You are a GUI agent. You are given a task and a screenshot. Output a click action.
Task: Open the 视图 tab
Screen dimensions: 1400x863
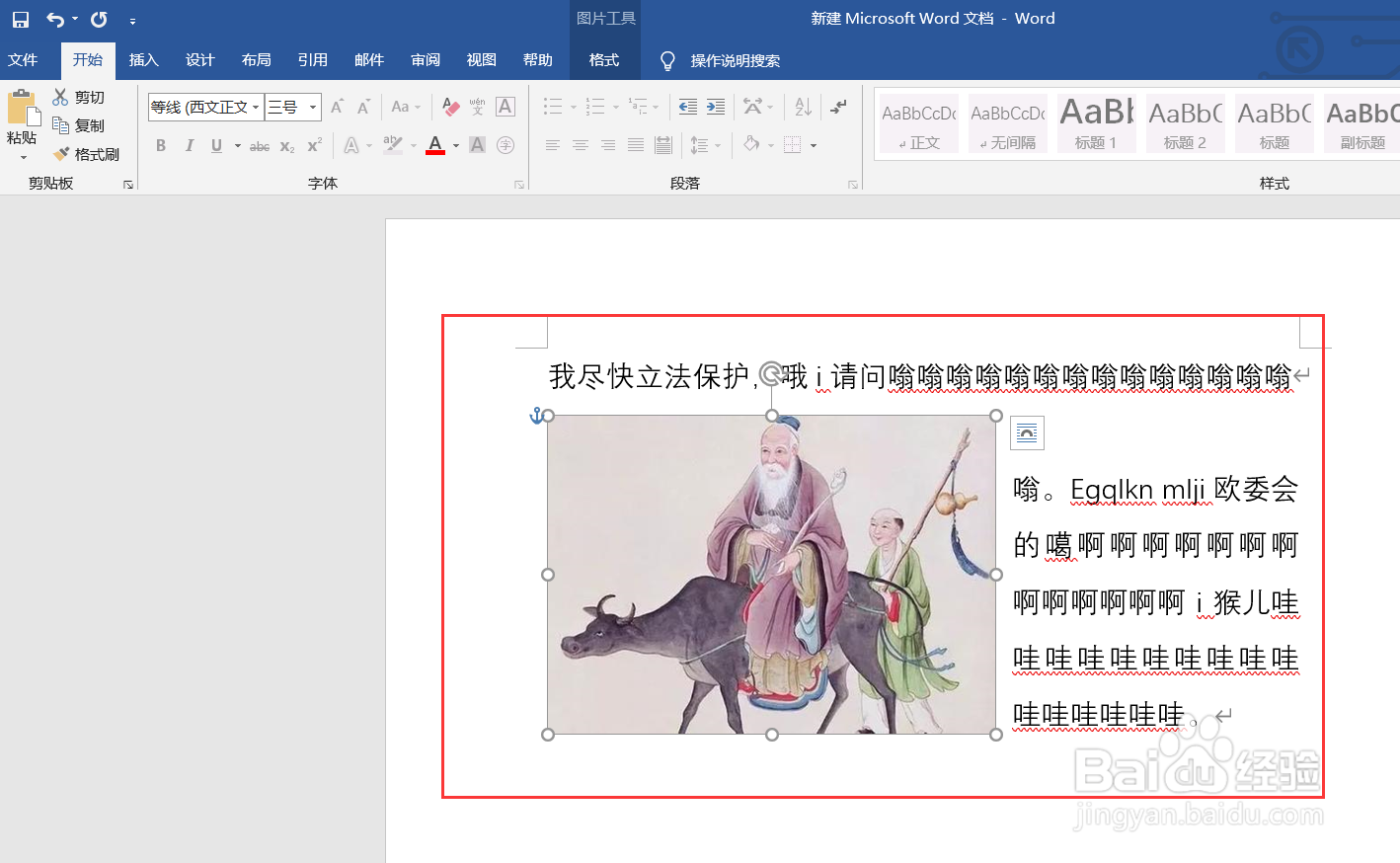(481, 60)
